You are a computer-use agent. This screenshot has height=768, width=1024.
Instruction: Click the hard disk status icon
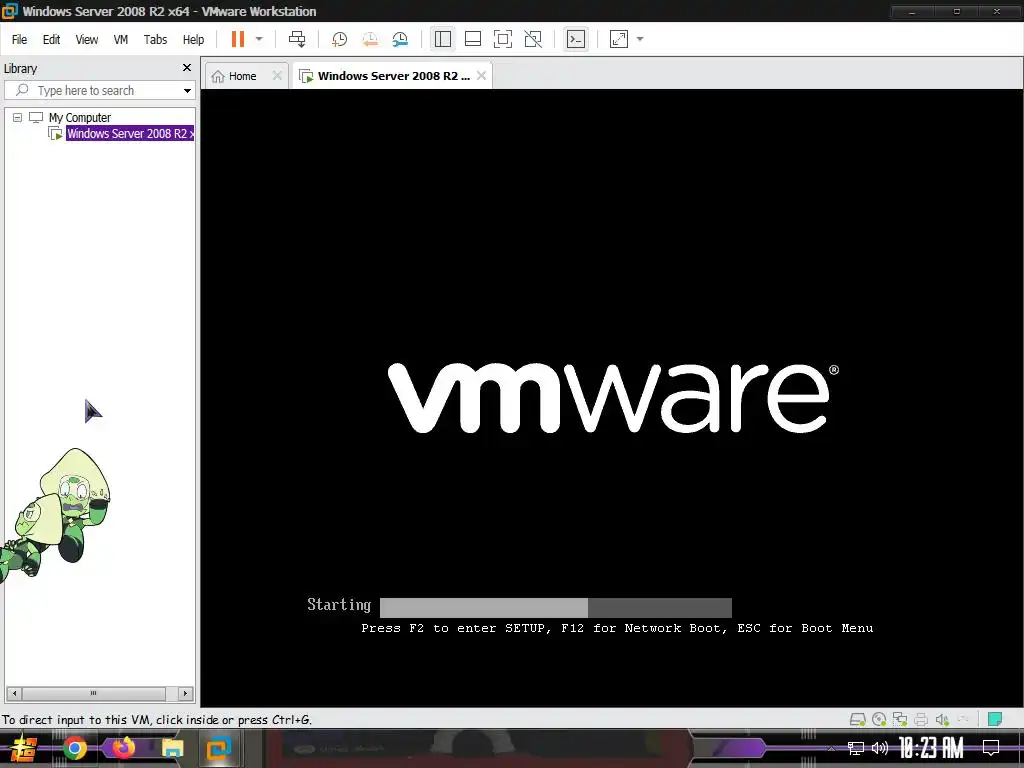(x=857, y=720)
